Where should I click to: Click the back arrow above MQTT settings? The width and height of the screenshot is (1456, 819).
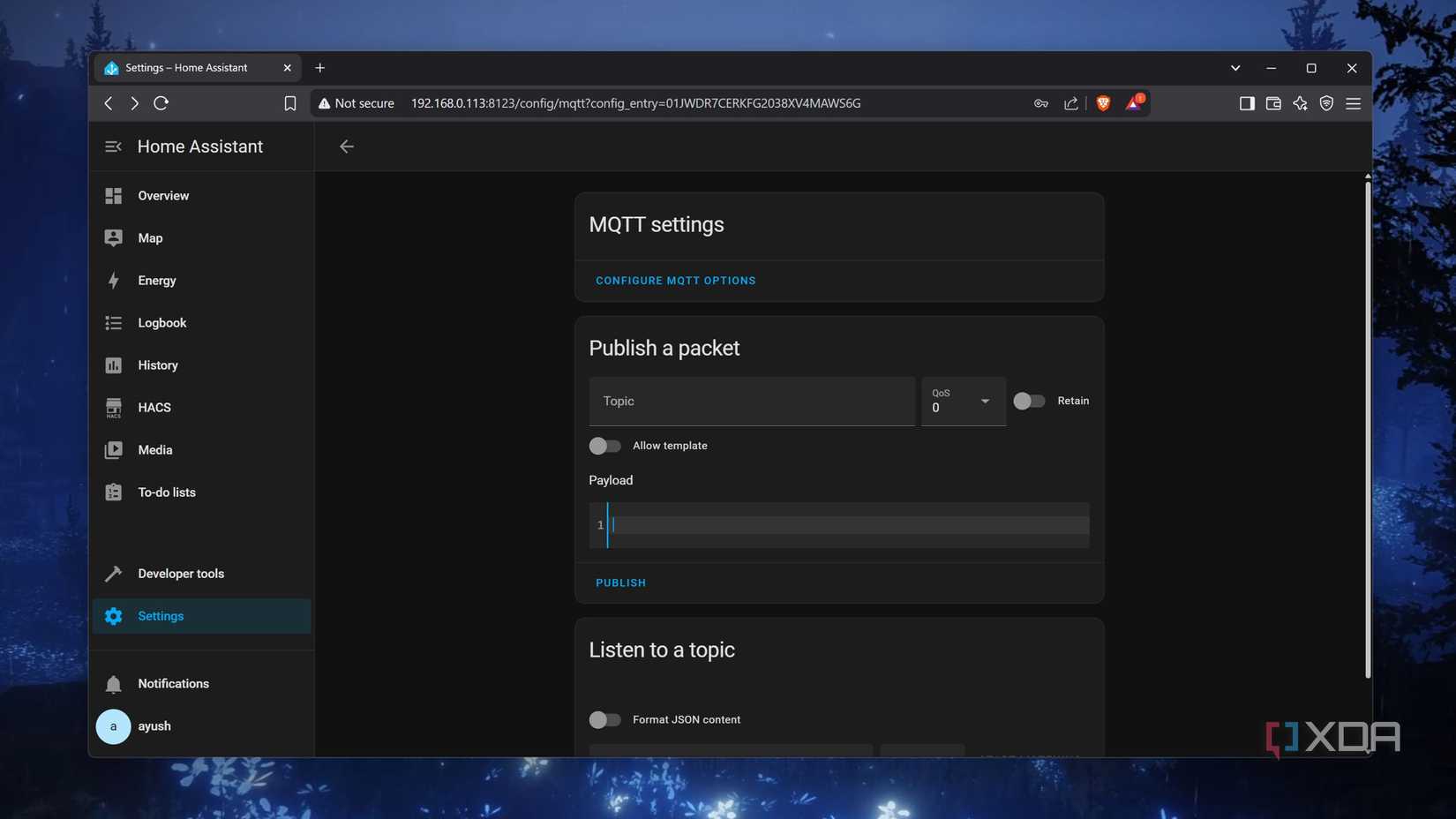coord(347,147)
